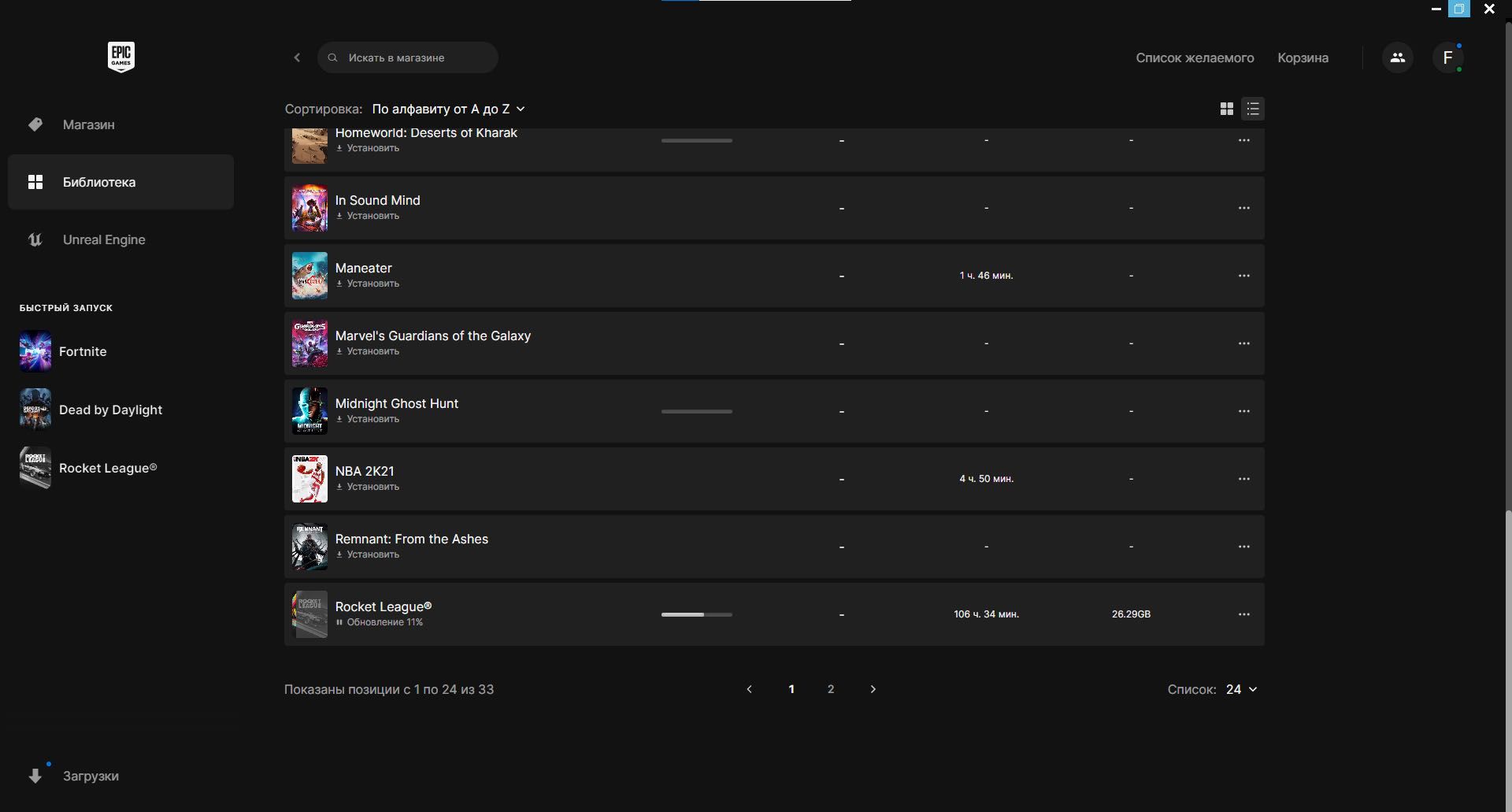Screen dimensions: 1512x812
Task: Open the options menu for NBA 2K21
Action: (1244, 479)
